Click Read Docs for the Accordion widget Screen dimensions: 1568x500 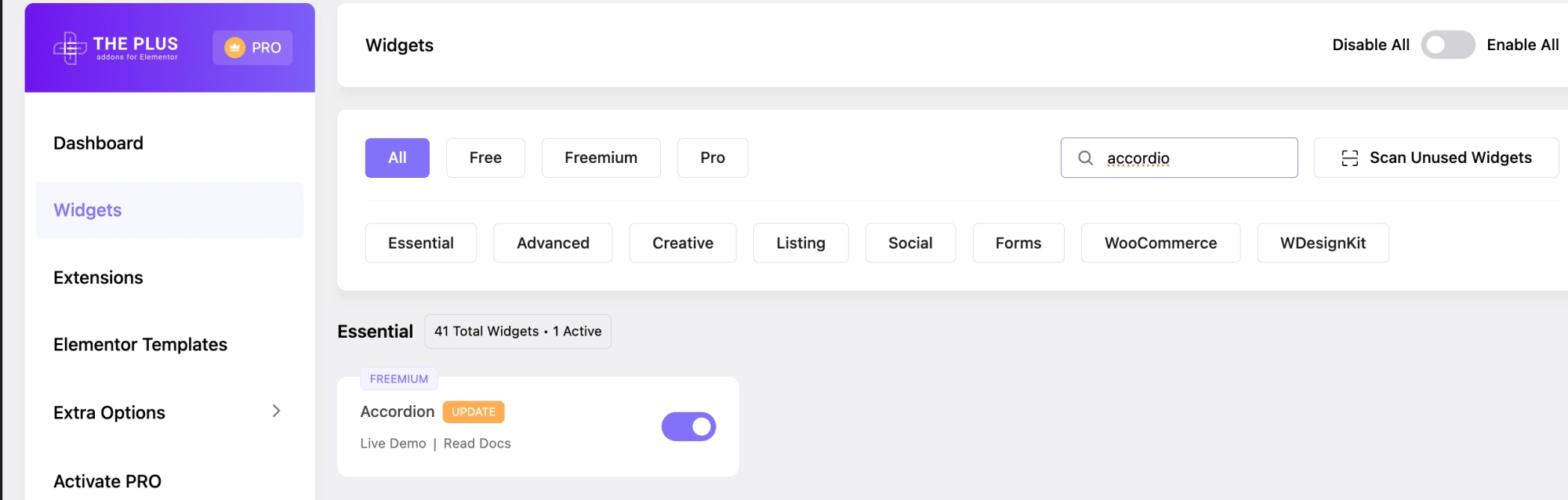click(x=477, y=443)
